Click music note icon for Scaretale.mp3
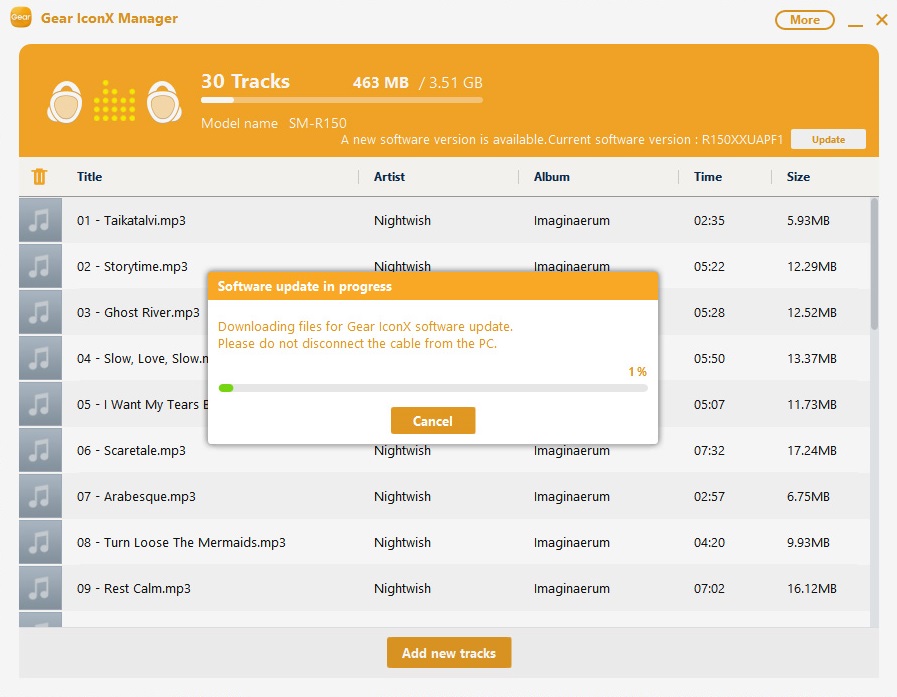Image resolution: width=897 pixels, height=697 pixels. 40,450
